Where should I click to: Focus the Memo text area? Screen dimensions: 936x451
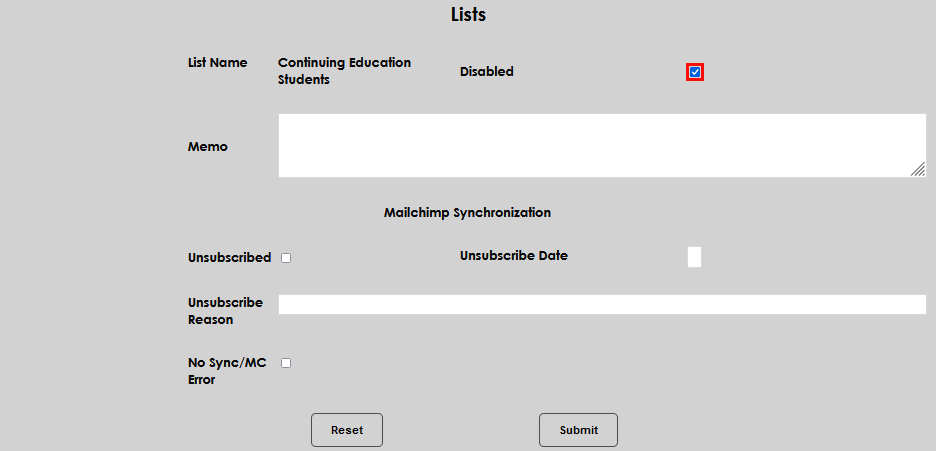pos(600,146)
